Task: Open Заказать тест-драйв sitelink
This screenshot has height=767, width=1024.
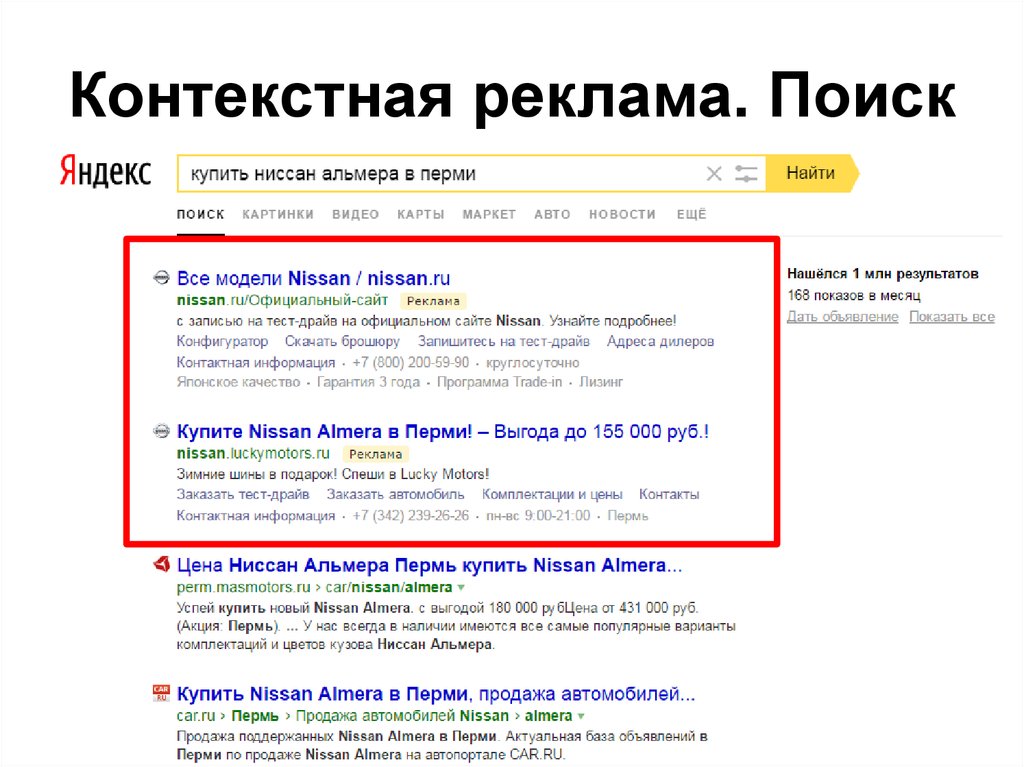Action: [x=243, y=494]
